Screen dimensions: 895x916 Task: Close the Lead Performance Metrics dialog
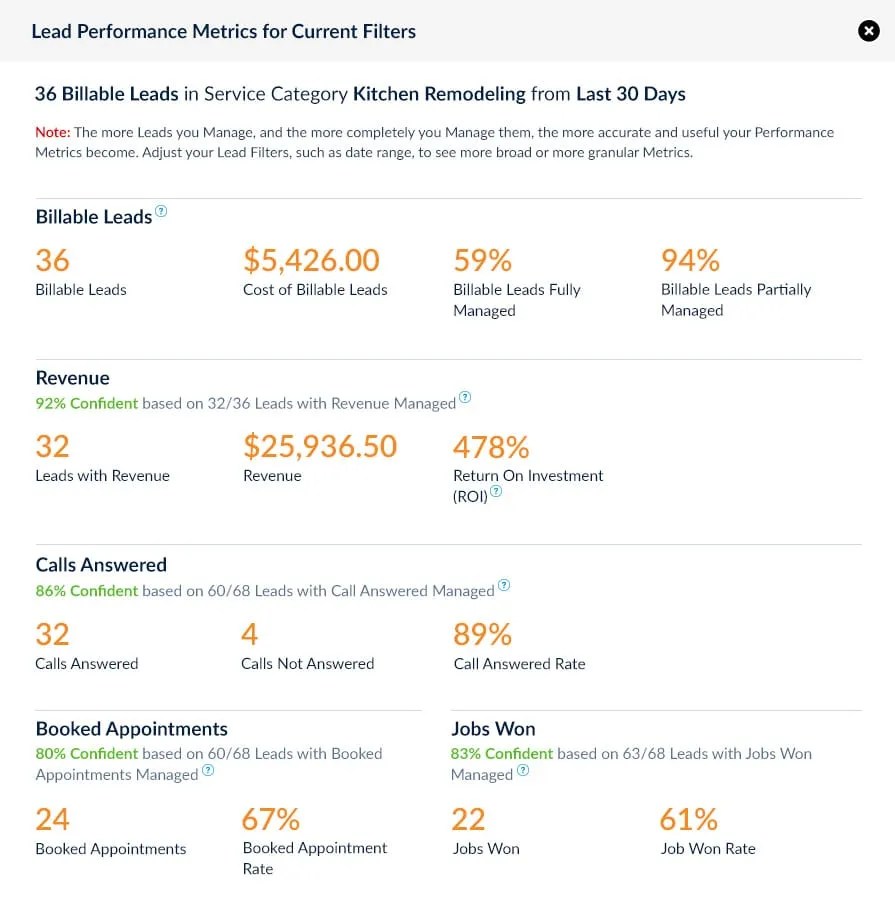point(869,31)
